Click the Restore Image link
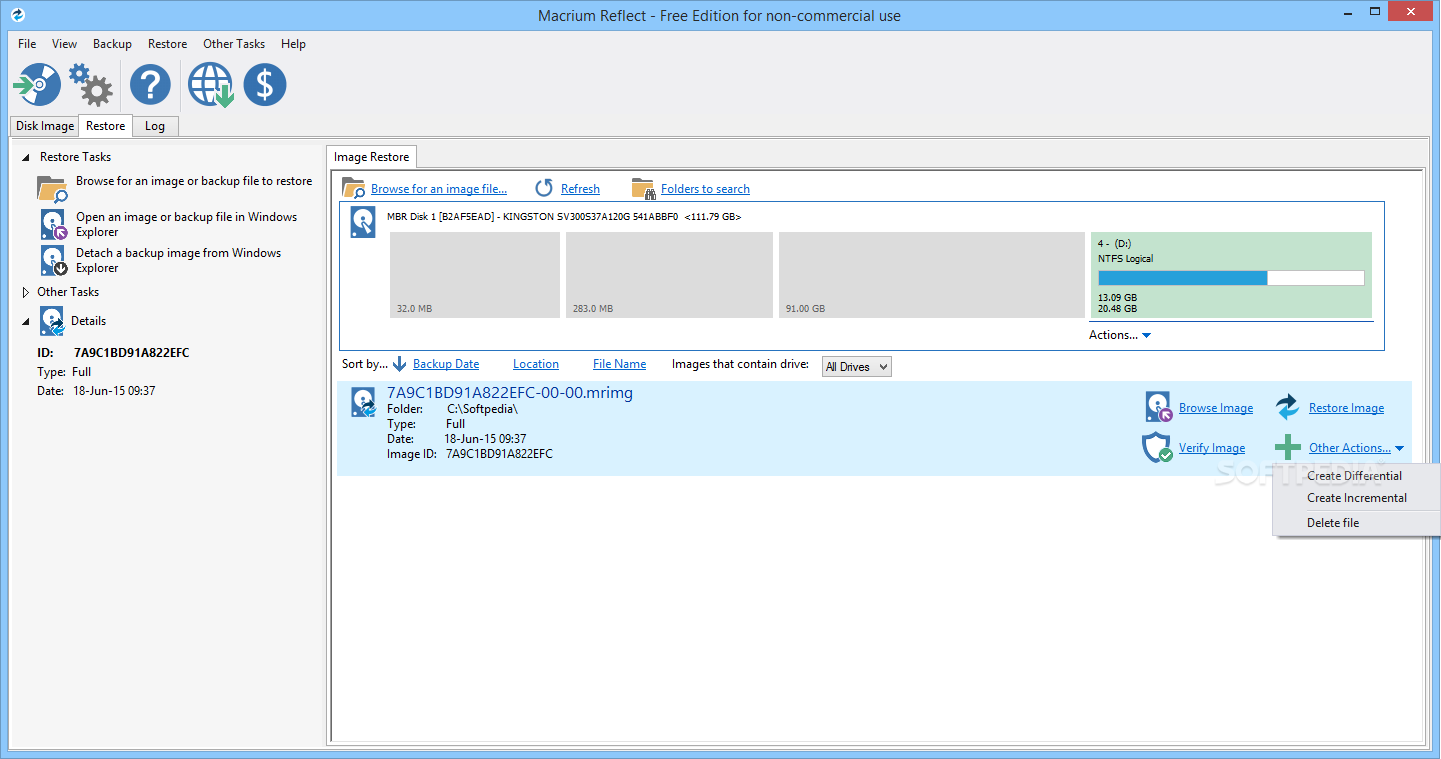This screenshot has width=1441, height=759. coord(1347,408)
